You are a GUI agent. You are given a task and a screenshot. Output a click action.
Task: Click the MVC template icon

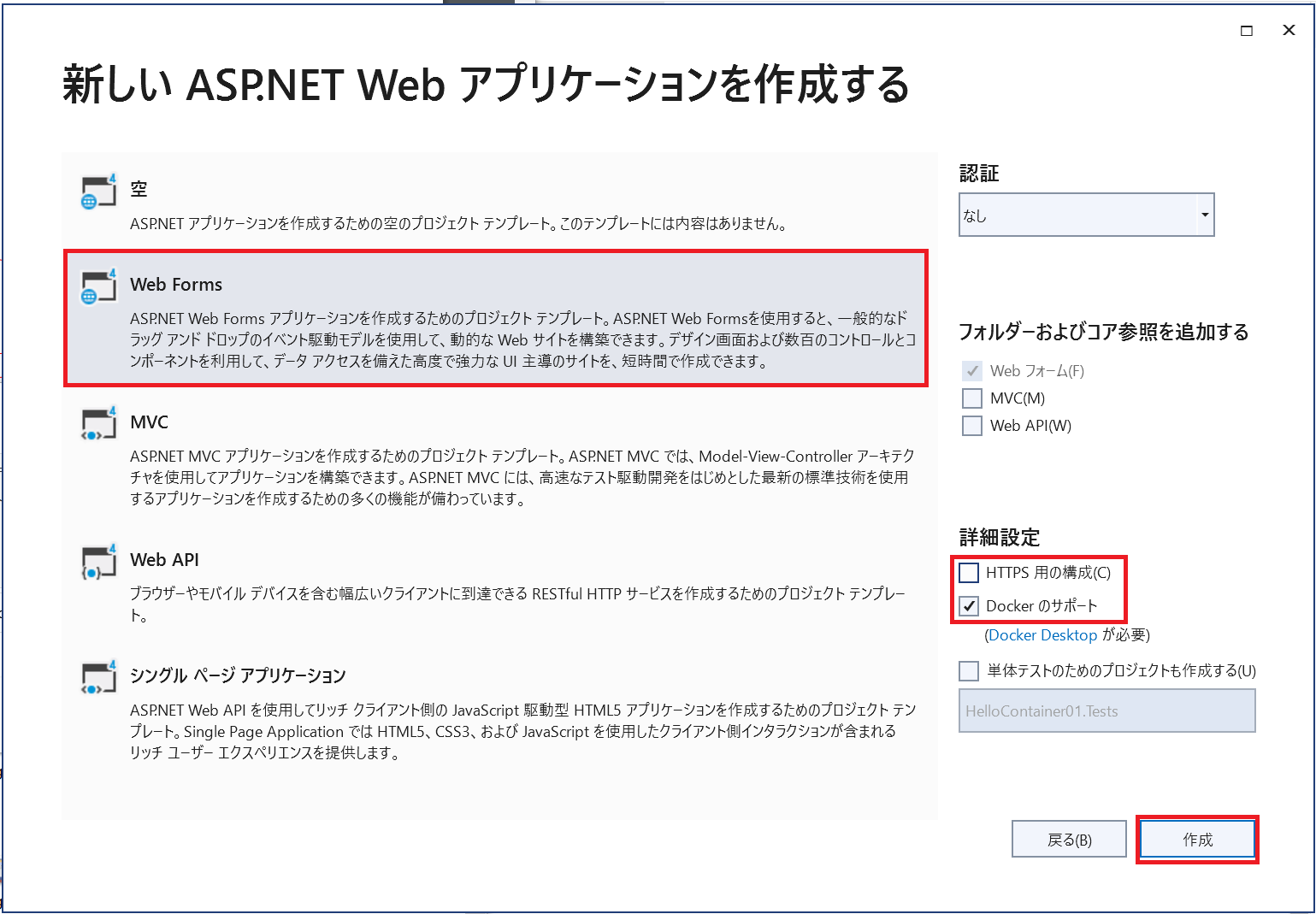[97, 424]
